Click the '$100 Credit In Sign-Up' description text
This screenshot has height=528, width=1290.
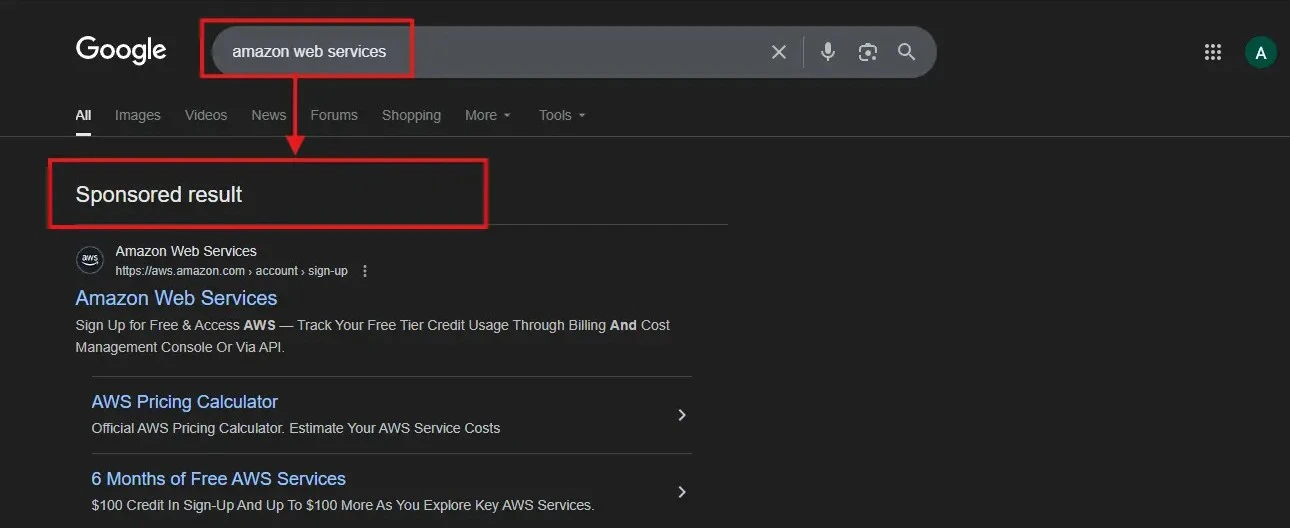(343, 505)
